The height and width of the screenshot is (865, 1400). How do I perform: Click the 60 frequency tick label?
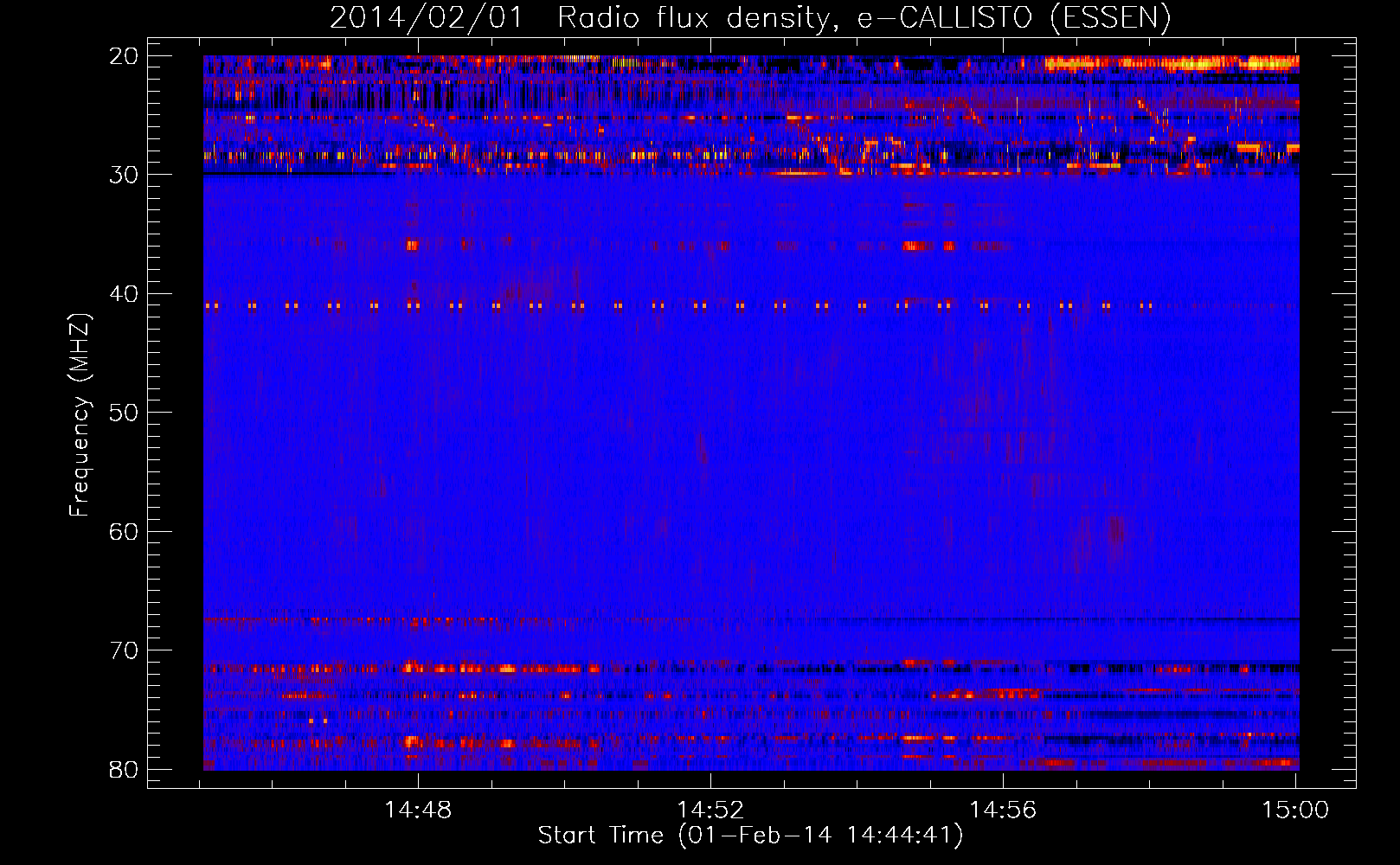tap(124, 531)
